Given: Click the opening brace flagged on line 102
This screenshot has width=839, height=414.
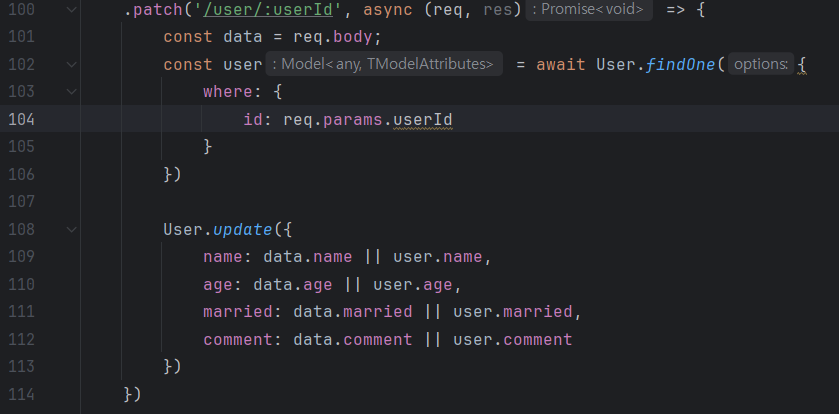Looking at the screenshot, I should (801, 65).
